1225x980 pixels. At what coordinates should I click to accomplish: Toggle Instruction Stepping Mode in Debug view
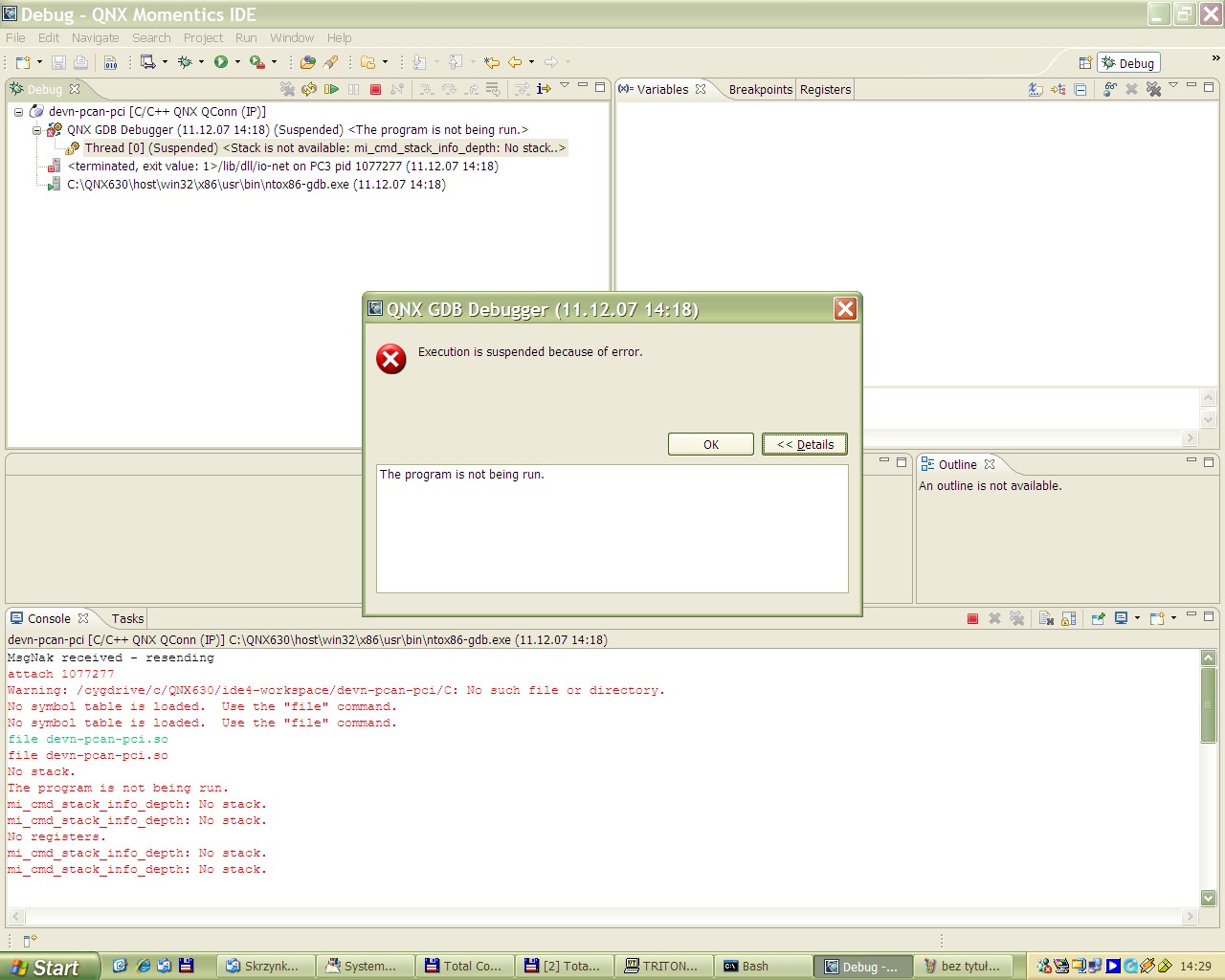[543, 89]
